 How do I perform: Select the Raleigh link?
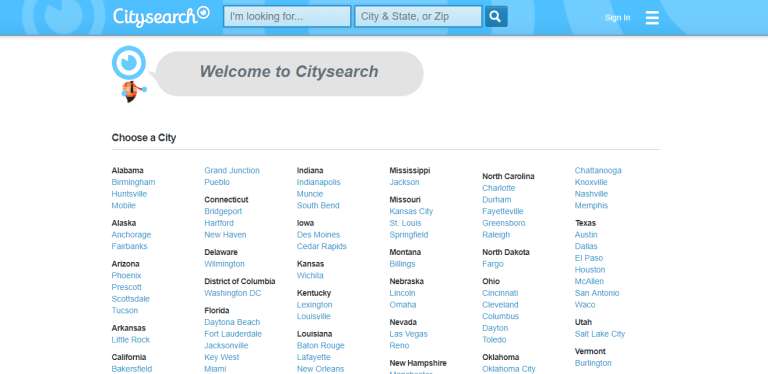(496, 235)
